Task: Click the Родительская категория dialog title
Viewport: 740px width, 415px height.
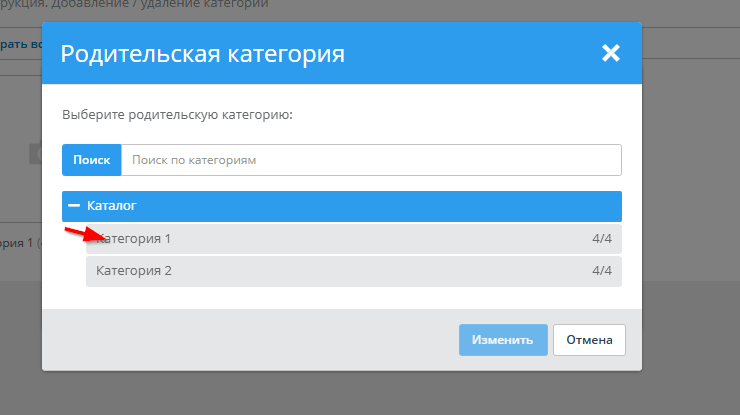Action: click(x=203, y=53)
